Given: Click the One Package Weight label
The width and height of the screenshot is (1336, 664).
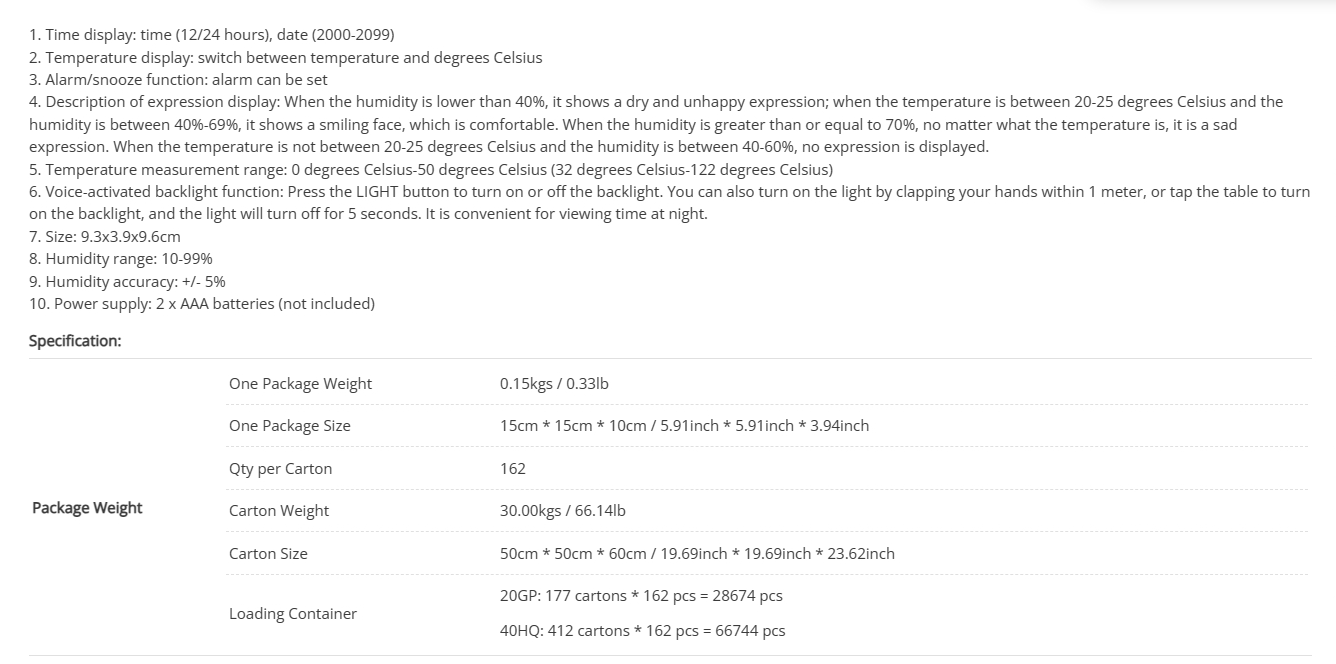Looking at the screenshot, I should (x=300, y=384).
